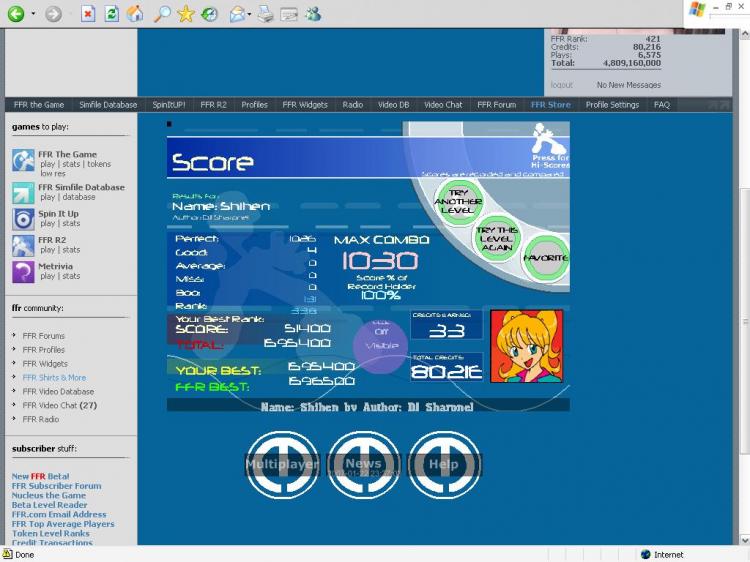
Task: Open the Profile Settings menu item
Action: [612, 105]
